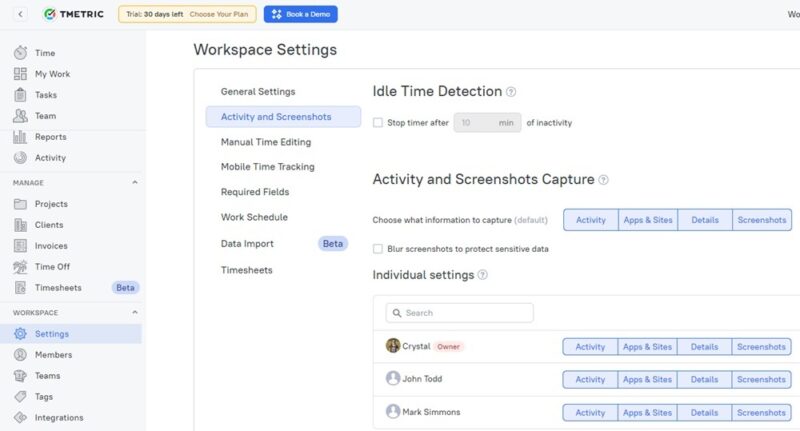800x431 pixels.
Task: Toggle Screenshots capture for Crystal
Action: (761, 347)
